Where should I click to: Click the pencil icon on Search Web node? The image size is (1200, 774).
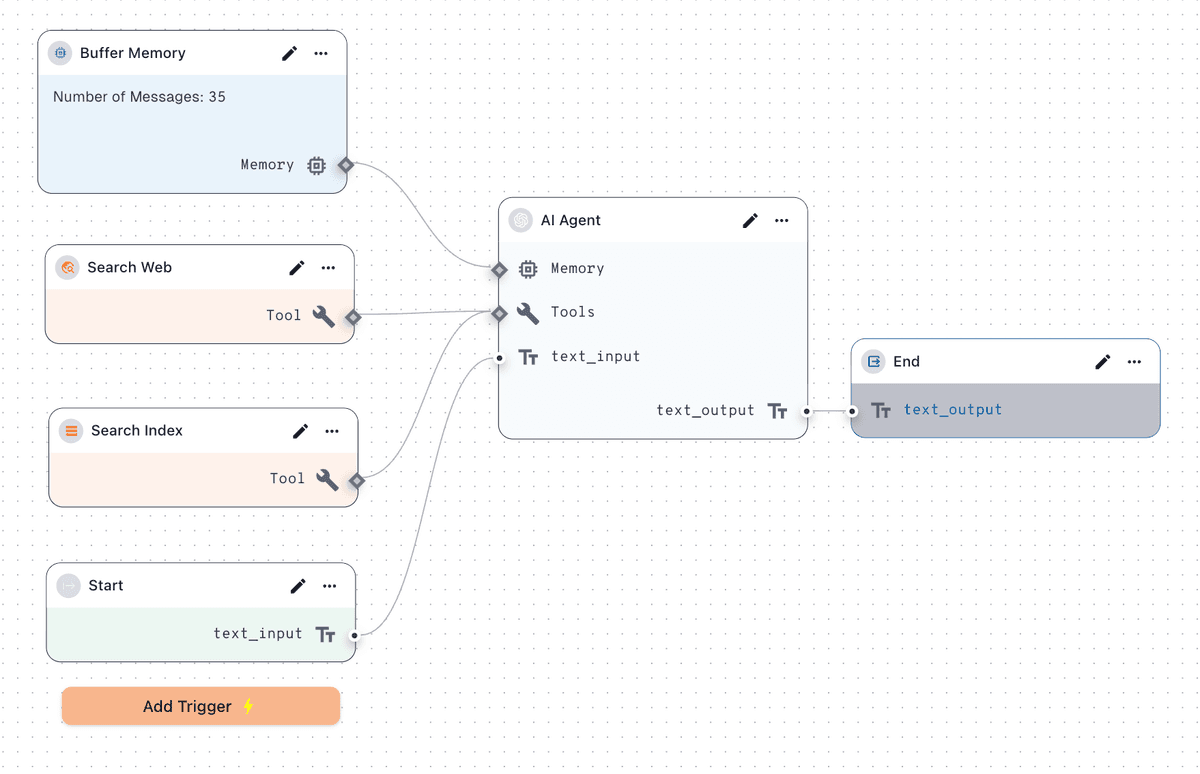(x=297, y=268)
